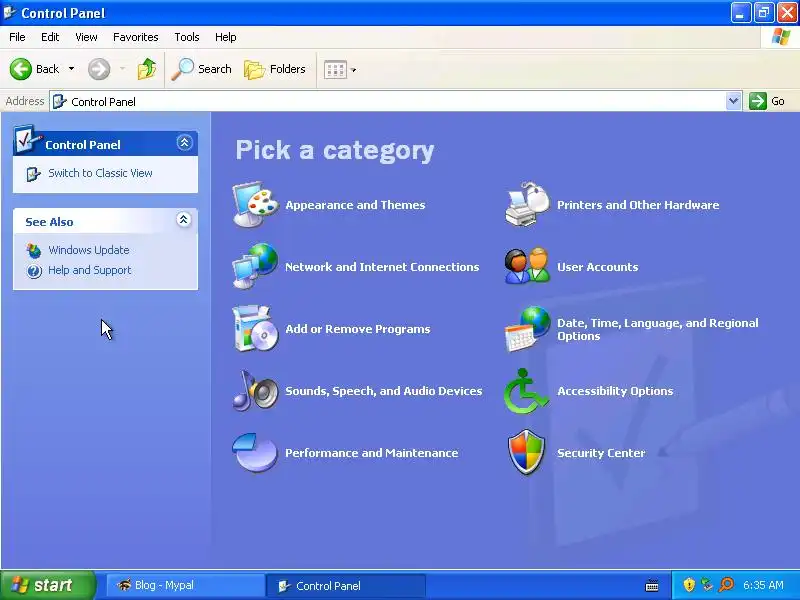Click the Switch to Classic View link
The height and width of the screenshot is (600, 800).
(100, 173)
